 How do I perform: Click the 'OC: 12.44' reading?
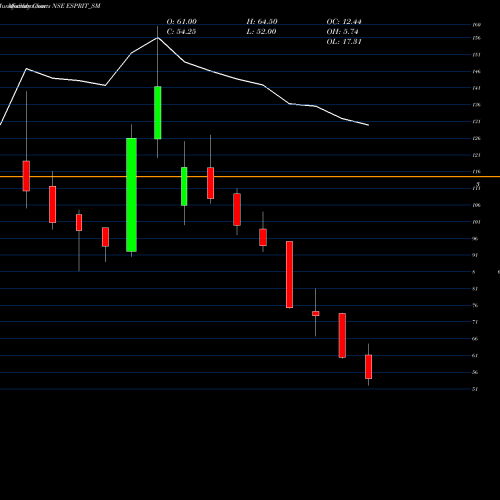(344, 22)
